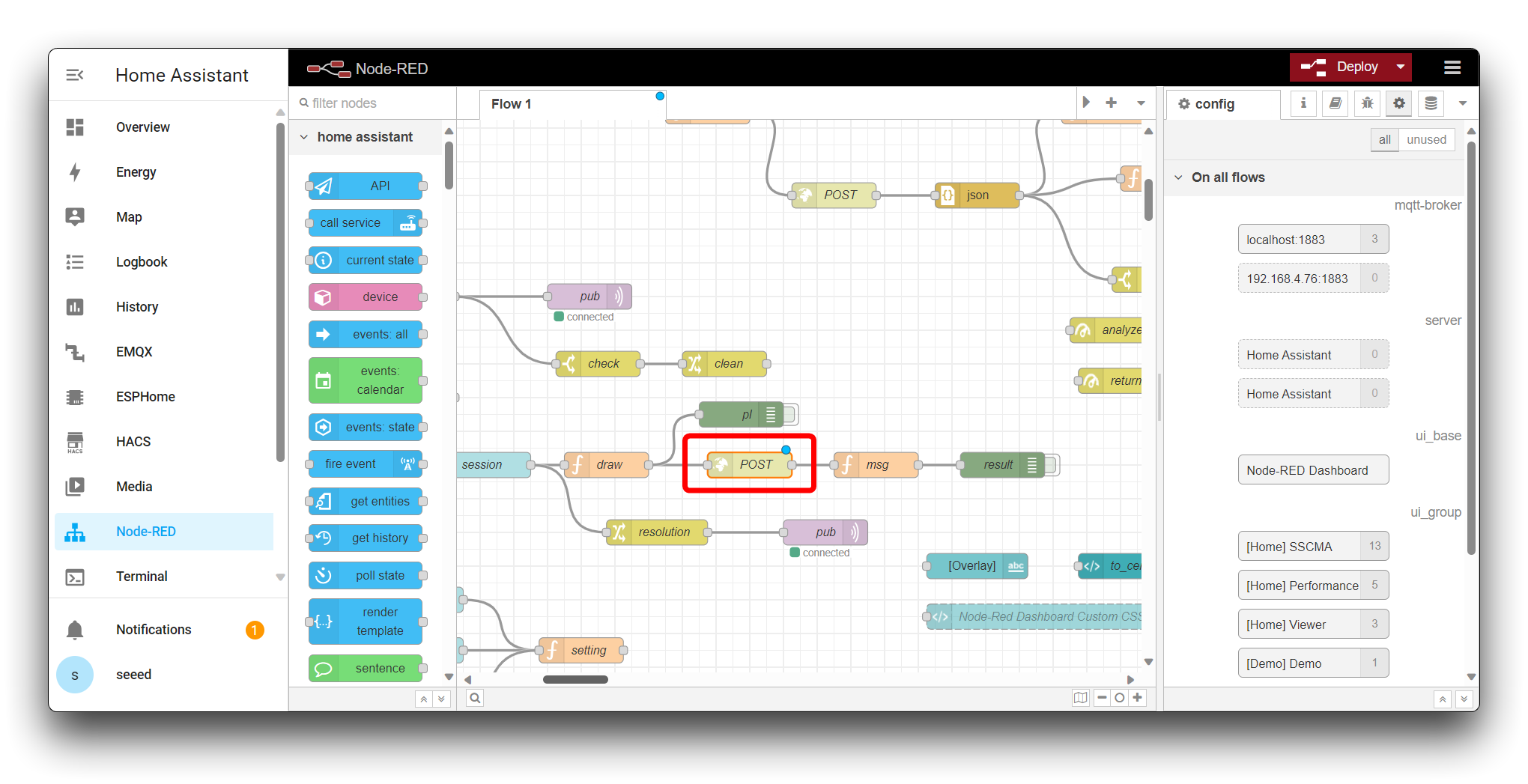Select the [Home] SSCMA ui_group config
This screenshot has width=1528, height=784.
click(x=1313, y=547)
